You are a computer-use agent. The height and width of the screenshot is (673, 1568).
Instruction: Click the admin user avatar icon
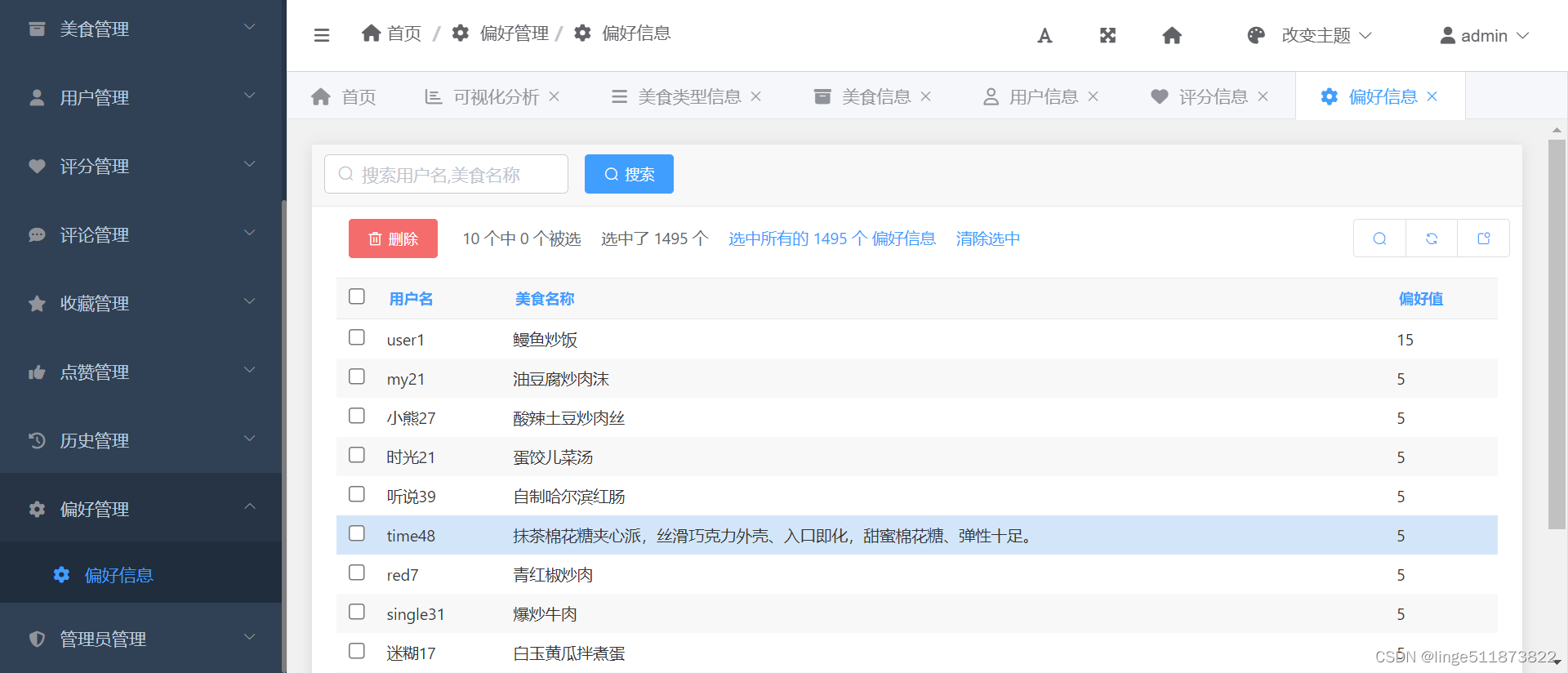(1448, 35)
